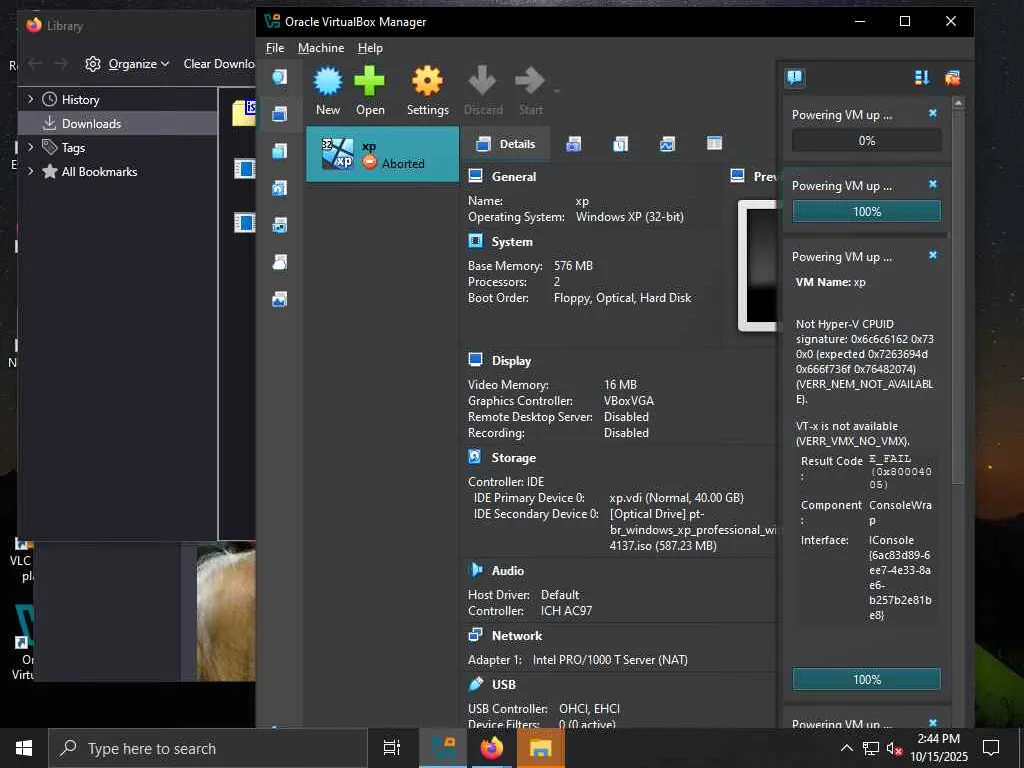Expand All Bookmarks in the Library window

tap(31, 171)
